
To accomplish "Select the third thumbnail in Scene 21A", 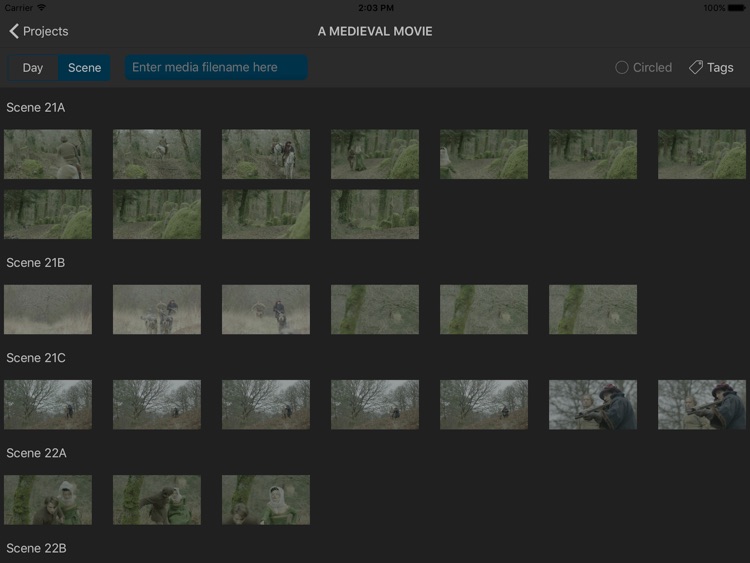I will 266,154.
